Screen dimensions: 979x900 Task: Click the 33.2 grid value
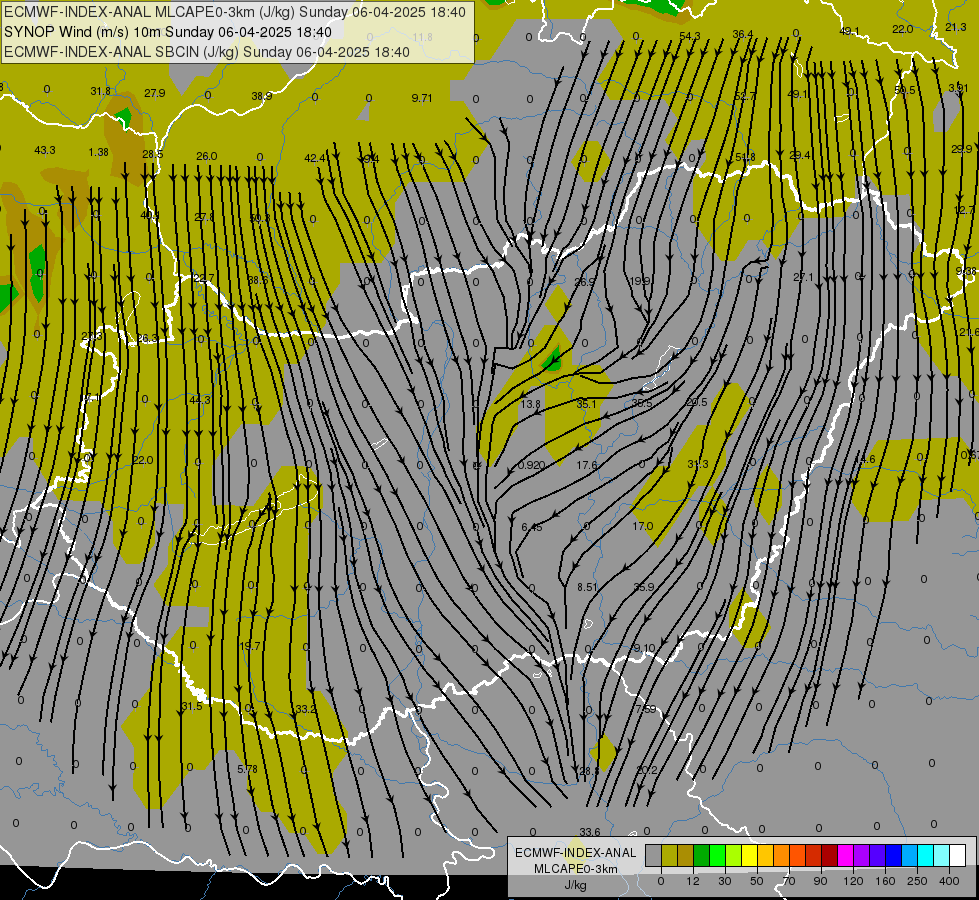tap(306, 710)
